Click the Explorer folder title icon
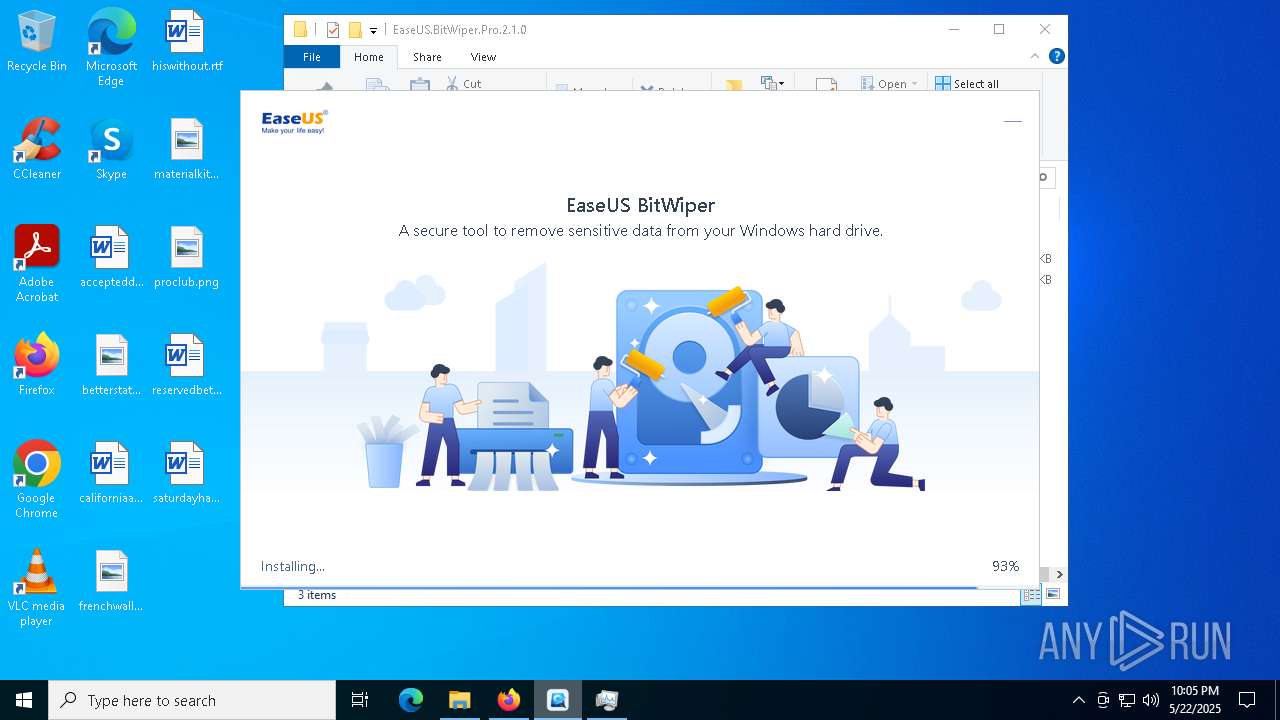The image size is (1280, 720). 300,30
